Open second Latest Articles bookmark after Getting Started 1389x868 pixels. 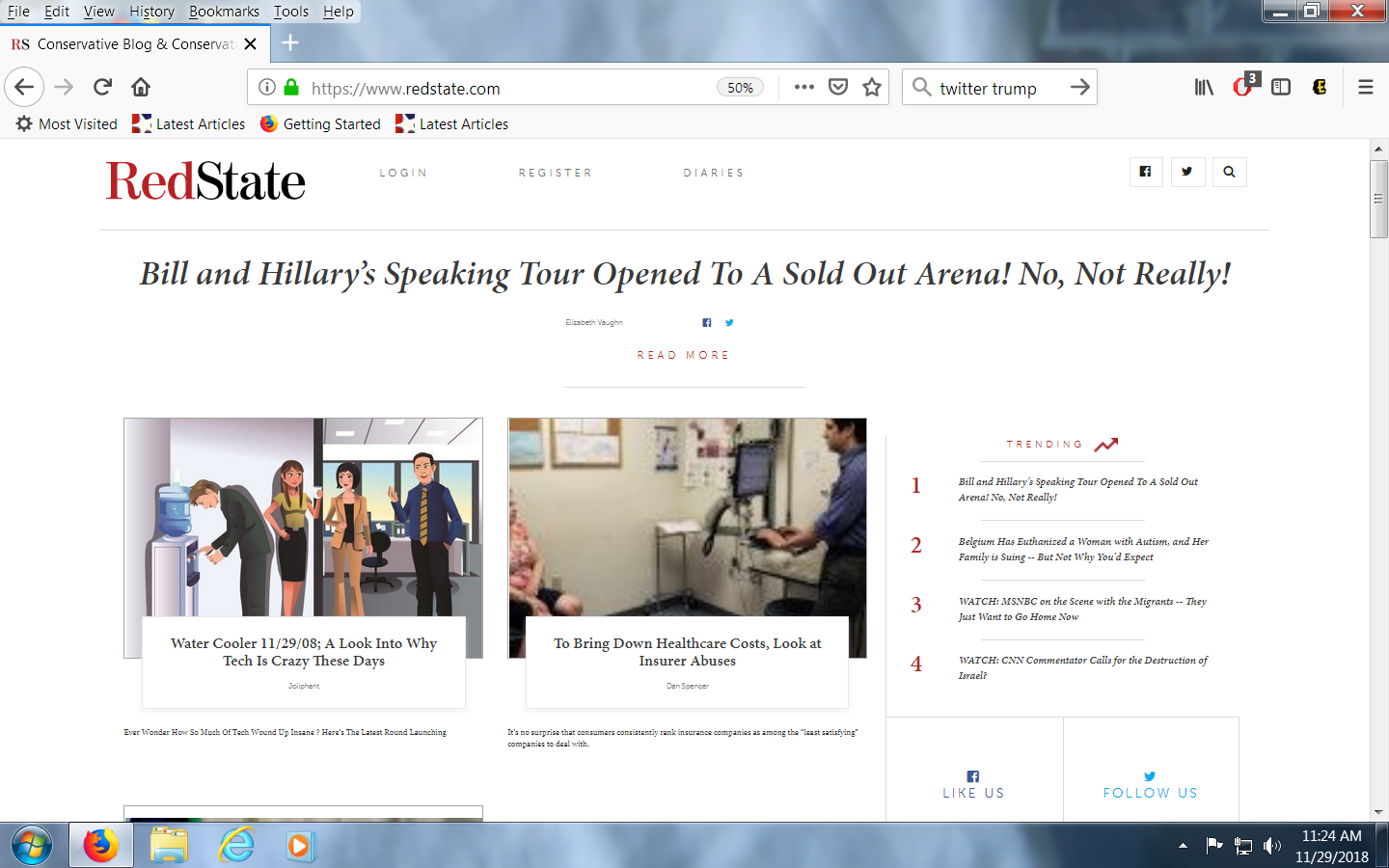pos(452,123)
